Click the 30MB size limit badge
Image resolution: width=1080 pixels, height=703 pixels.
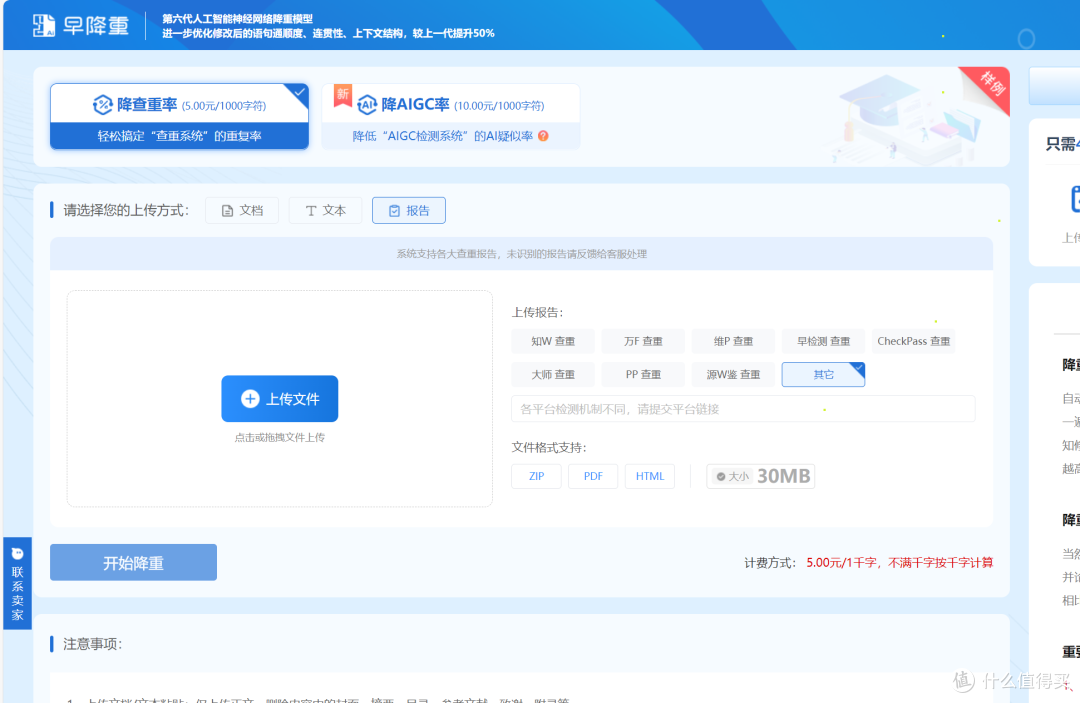[x=760, y=476]
